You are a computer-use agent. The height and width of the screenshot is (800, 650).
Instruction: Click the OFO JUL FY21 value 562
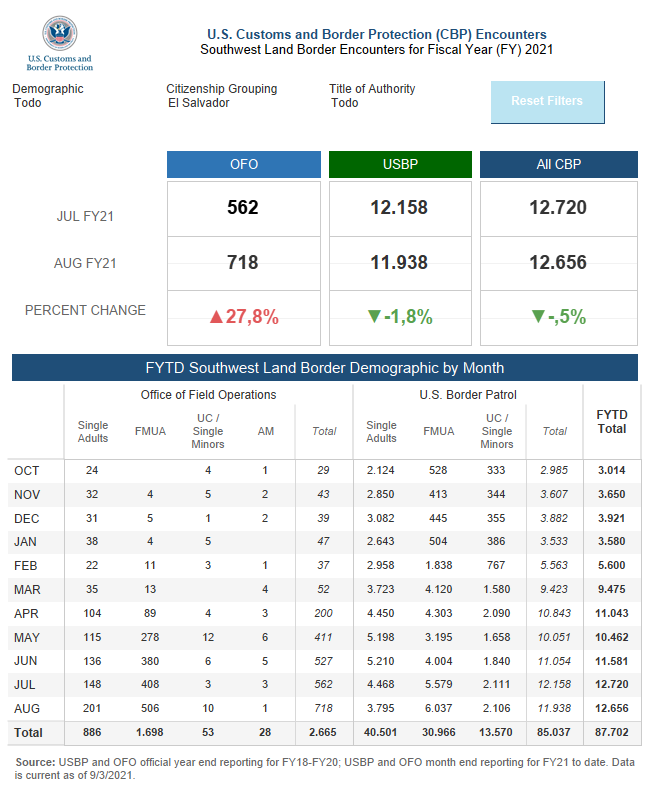click(243, 208)
